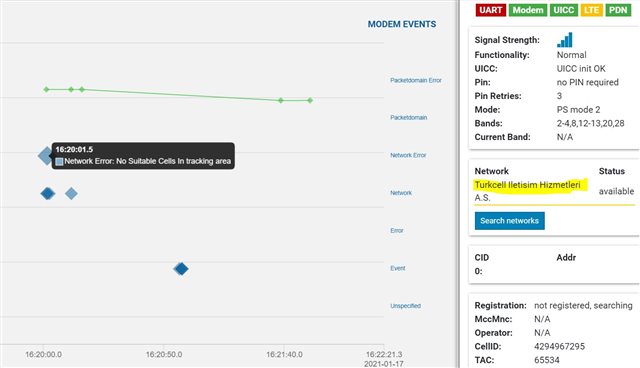Click the Network Error diamond marker
The width and height of the screenshot is (640, 368).
pos(45,155)
